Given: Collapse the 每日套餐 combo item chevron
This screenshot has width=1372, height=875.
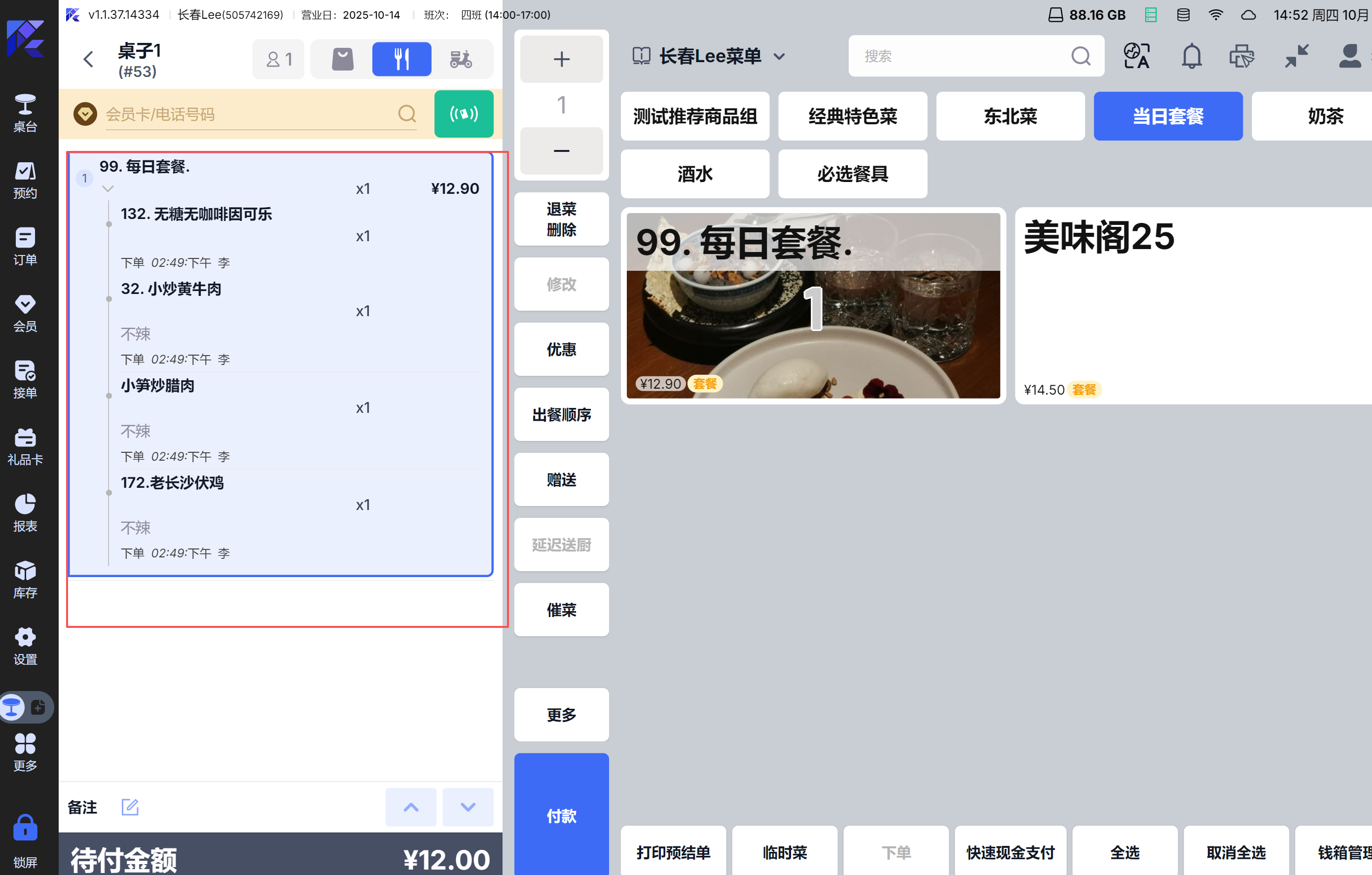Looking at the screenshot, I should (x=108, y=188).
